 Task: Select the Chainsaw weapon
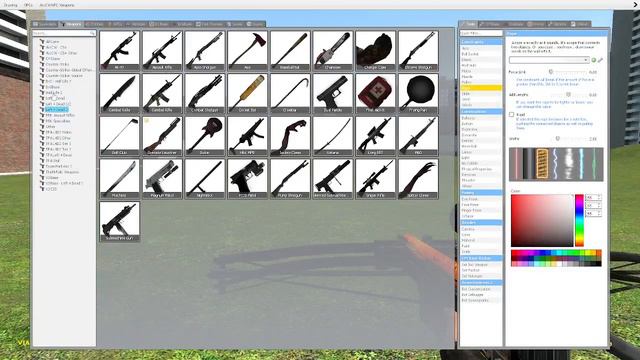click(x=333, y=50)
